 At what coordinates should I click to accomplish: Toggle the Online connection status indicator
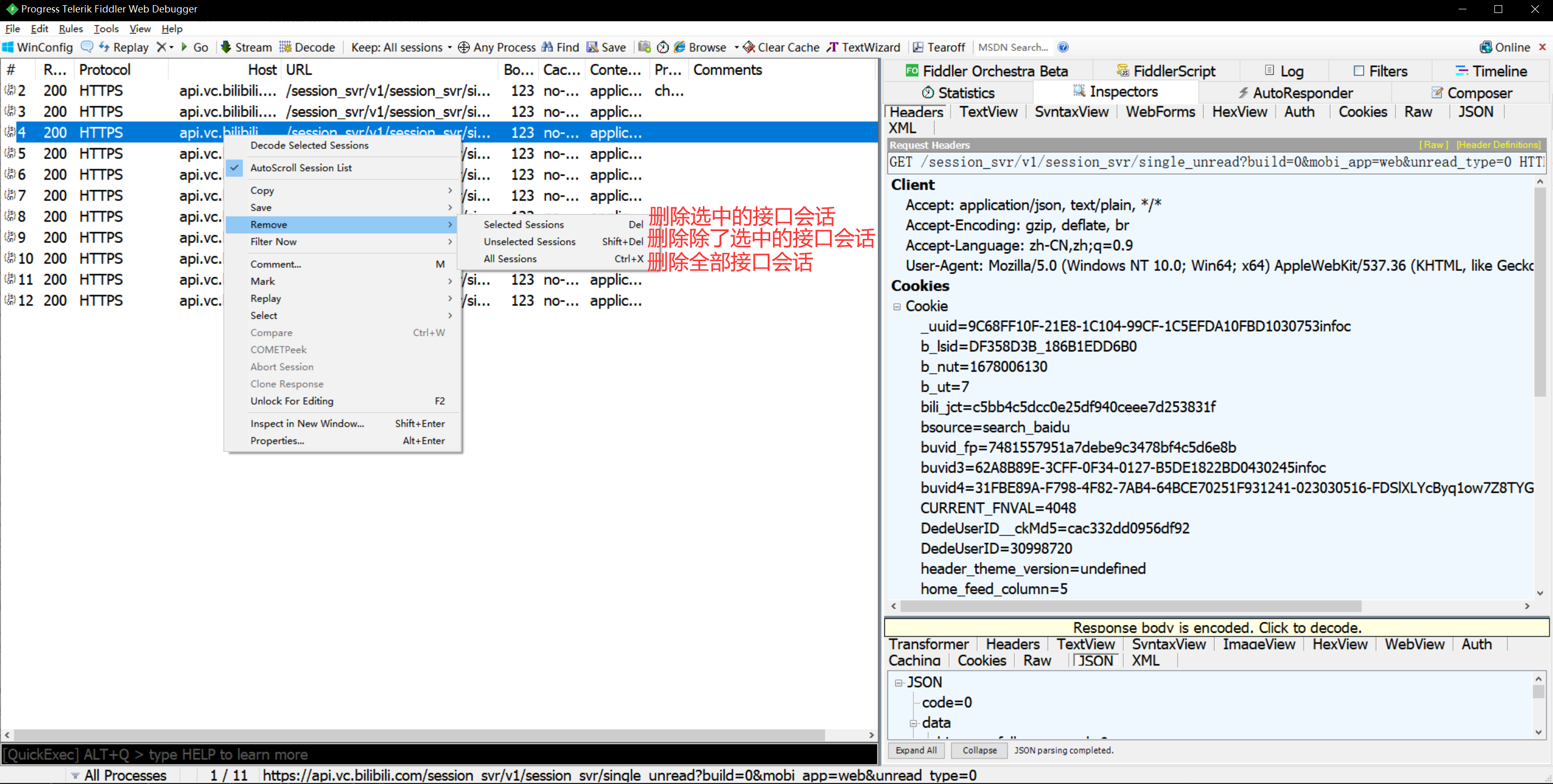tap(1505, 47)
